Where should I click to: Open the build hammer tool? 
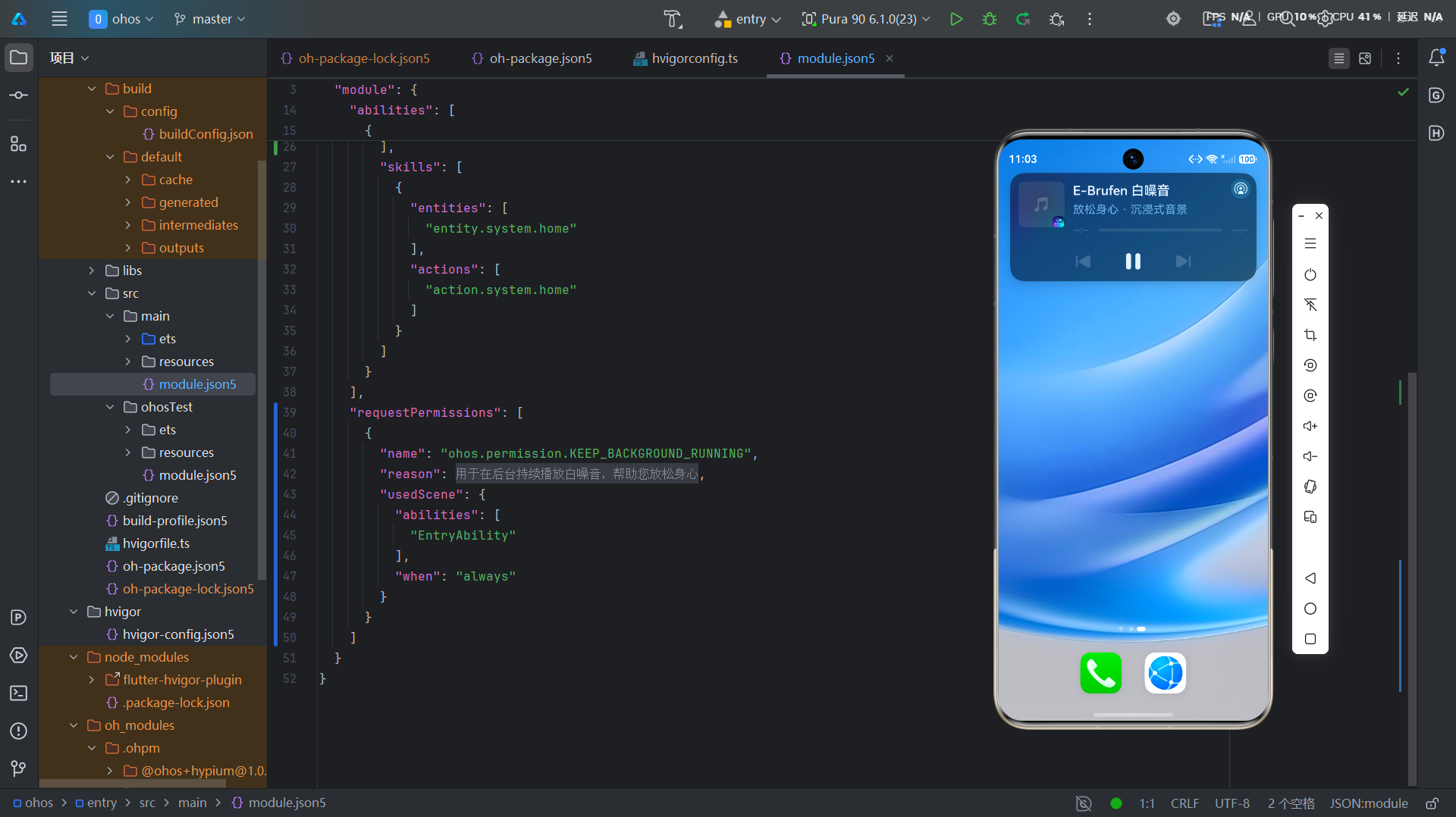(673, 19)
